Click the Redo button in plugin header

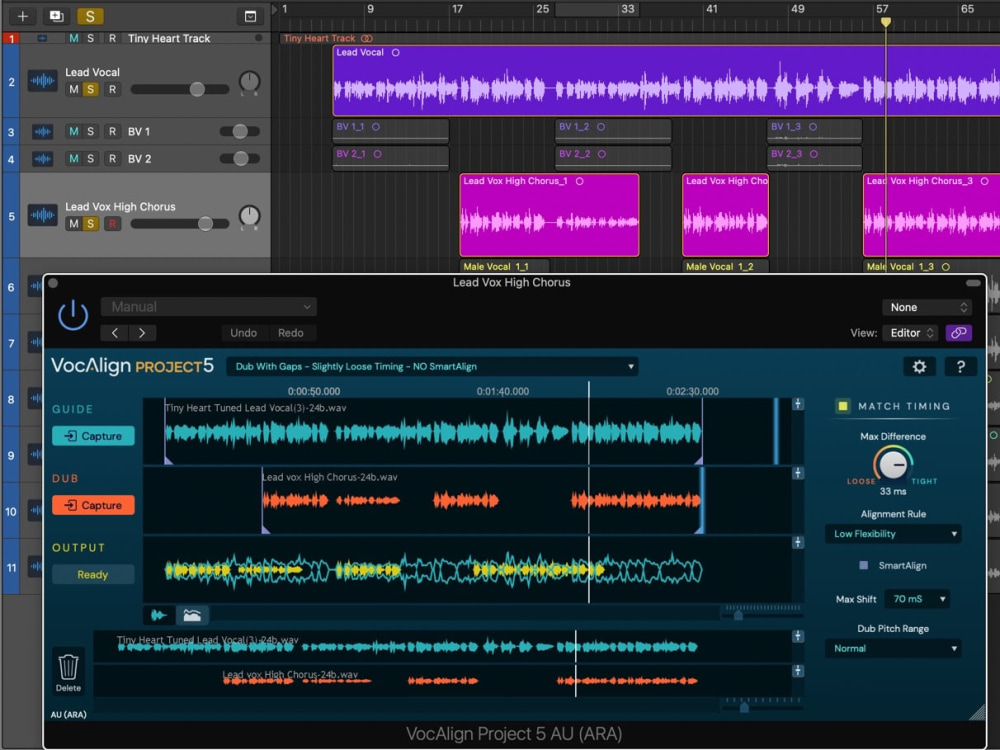tap(291, 333)
